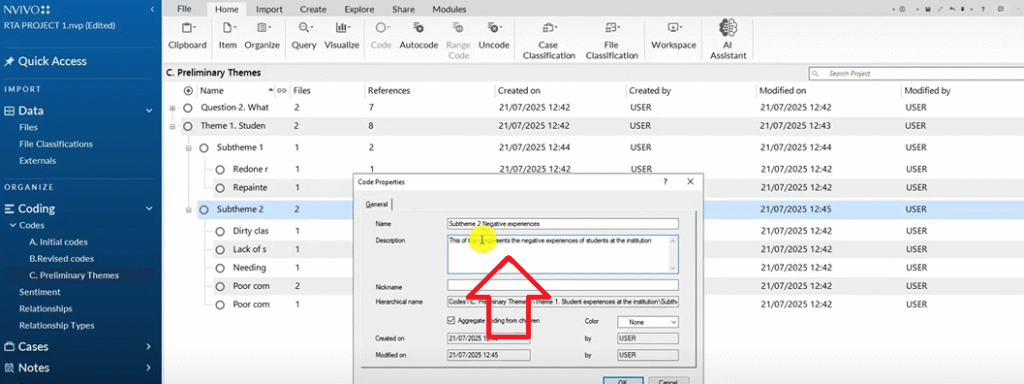Select the Lack of s code row
This screenshot has height=384, width=1024.
(x=249, y=249)
